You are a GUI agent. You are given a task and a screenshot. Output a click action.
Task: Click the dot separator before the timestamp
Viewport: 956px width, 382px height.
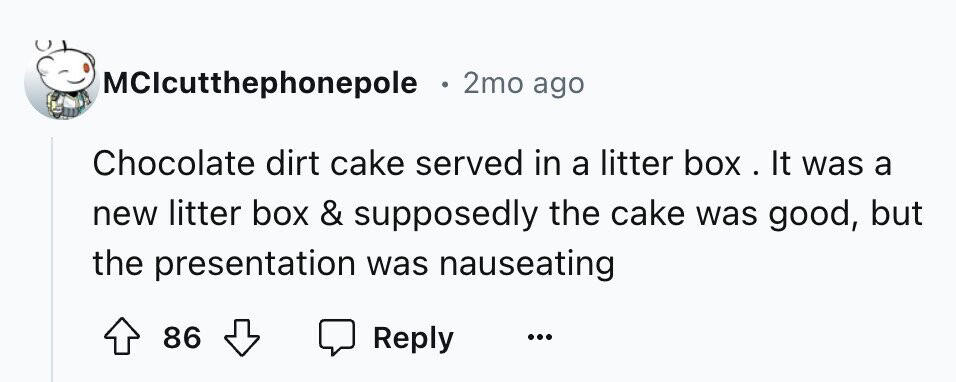[445, 85]
